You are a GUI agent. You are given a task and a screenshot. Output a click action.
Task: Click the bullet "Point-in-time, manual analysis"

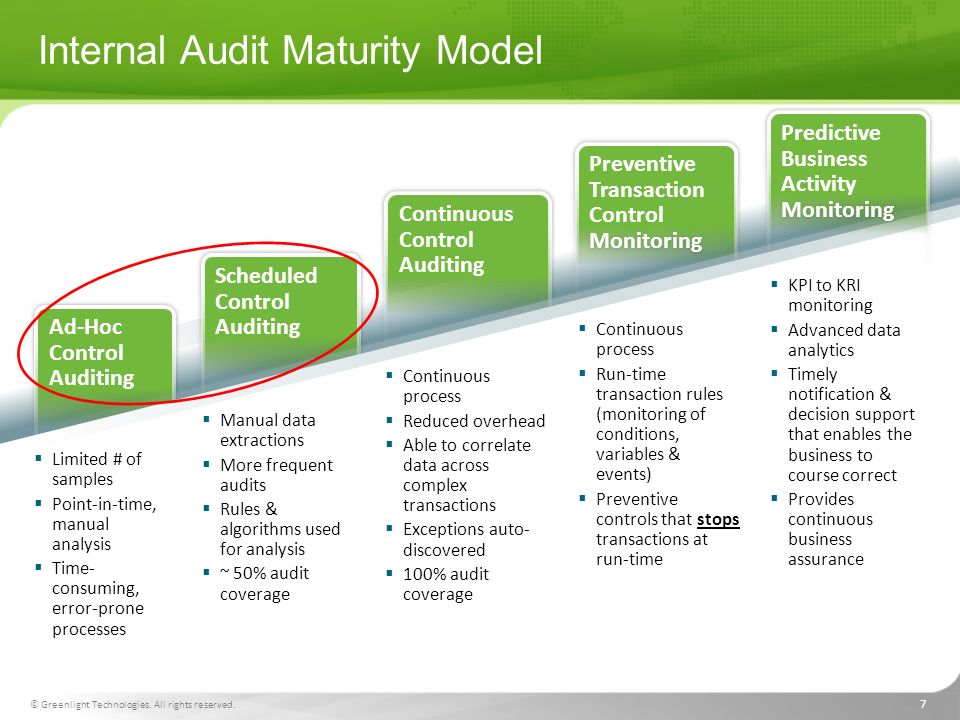104,524
